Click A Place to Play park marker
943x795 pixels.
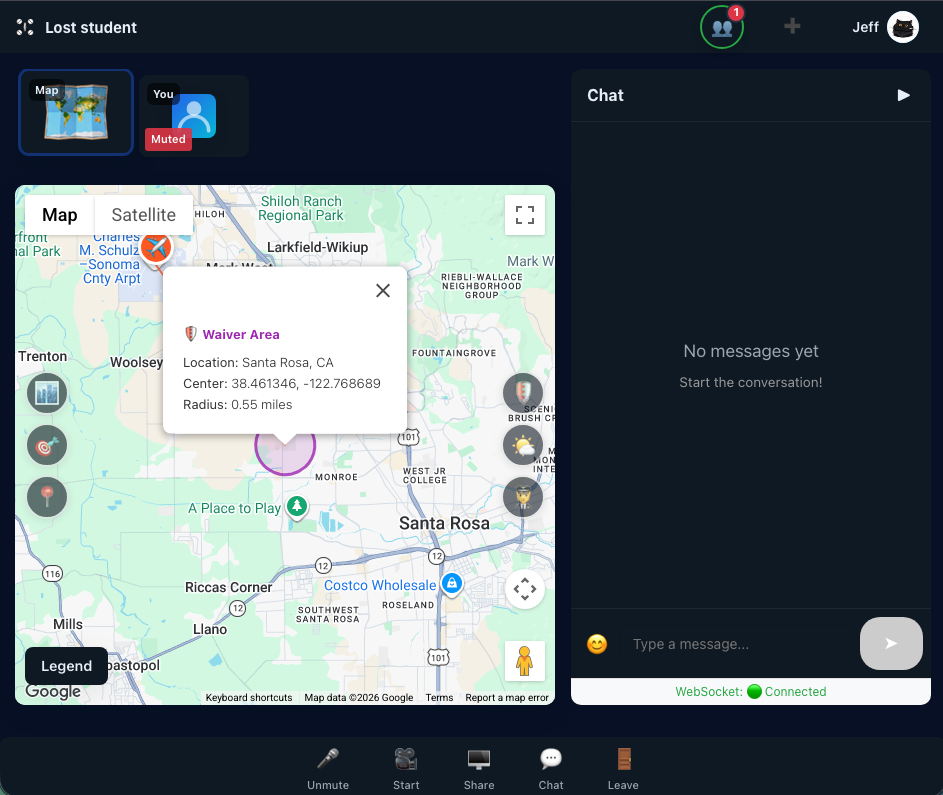[296, 506]
